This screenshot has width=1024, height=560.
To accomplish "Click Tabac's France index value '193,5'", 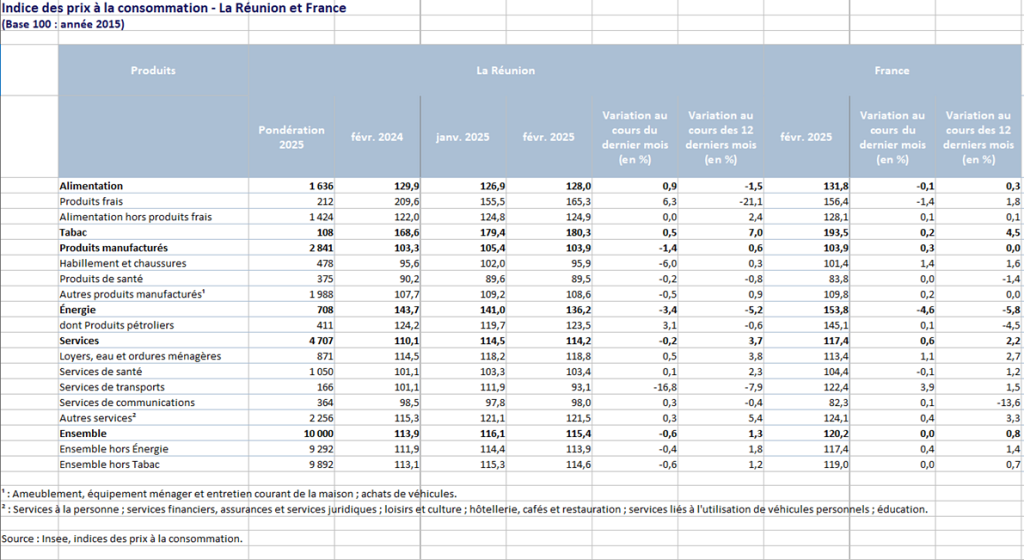I will [836, 232].
